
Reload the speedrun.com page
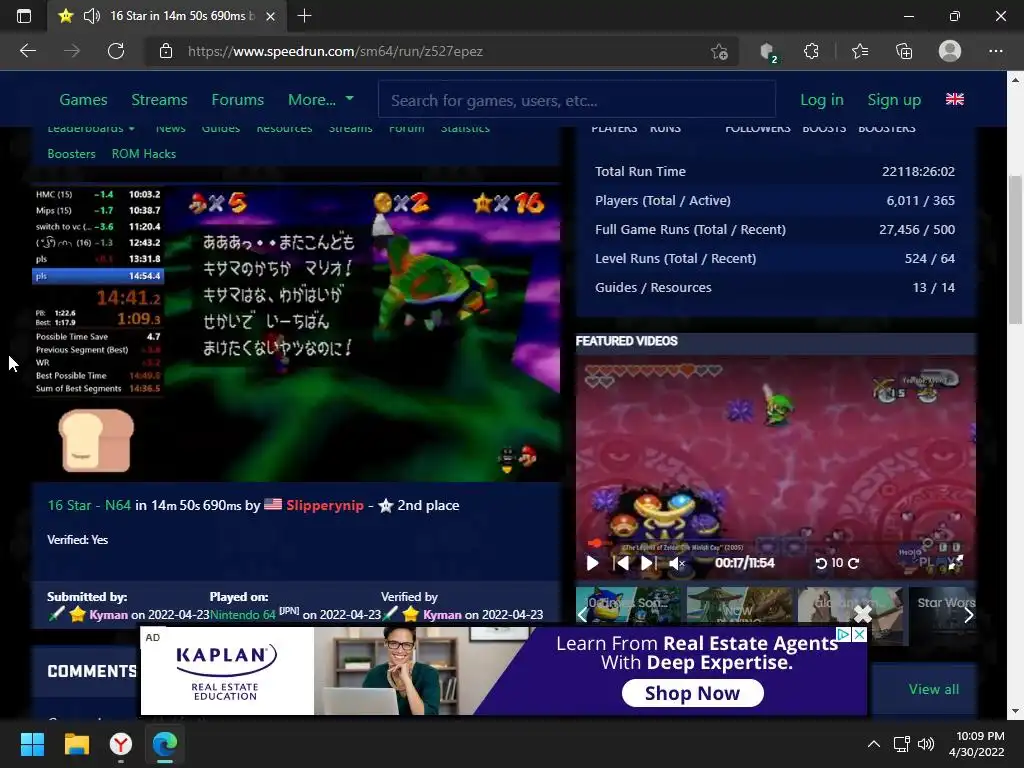116,51
